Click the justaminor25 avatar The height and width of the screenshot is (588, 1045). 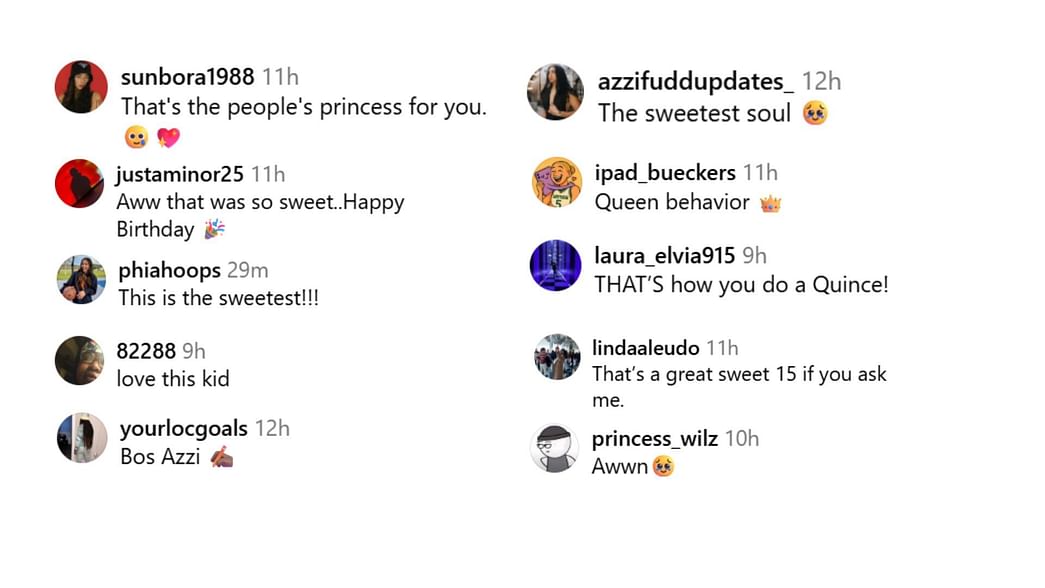click(79, 183)
